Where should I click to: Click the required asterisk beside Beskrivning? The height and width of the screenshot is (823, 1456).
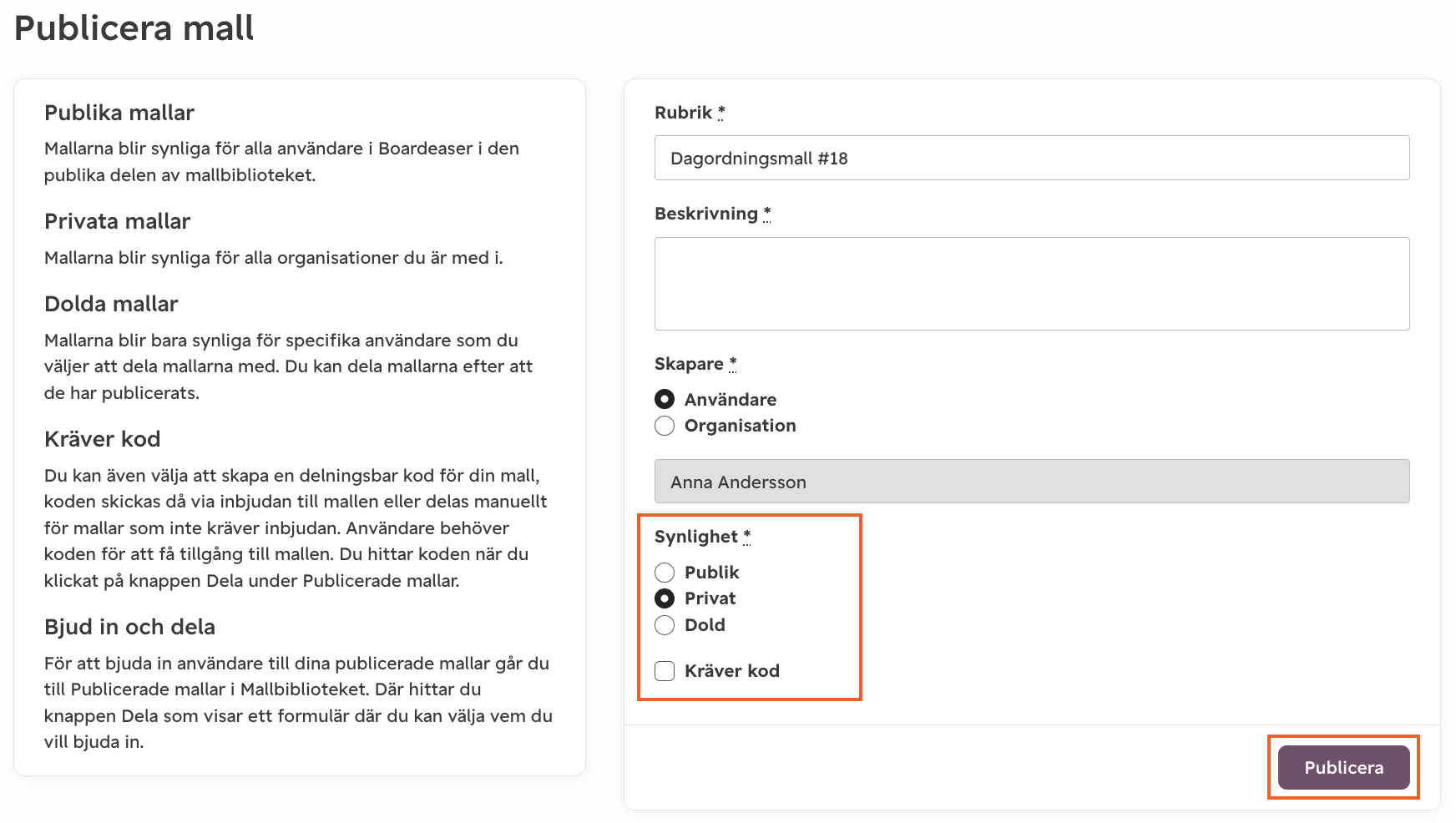coord(767,214)
